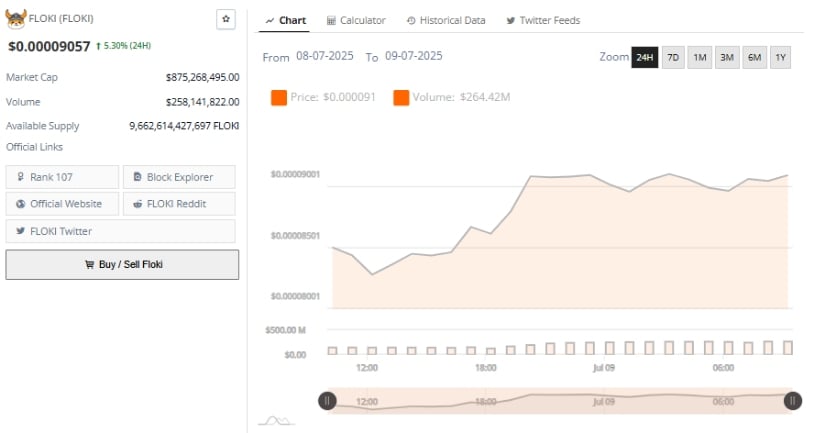Click the globe icon in Official Website
This screenshot has width=825, height=433.
[x=21, y=204]
